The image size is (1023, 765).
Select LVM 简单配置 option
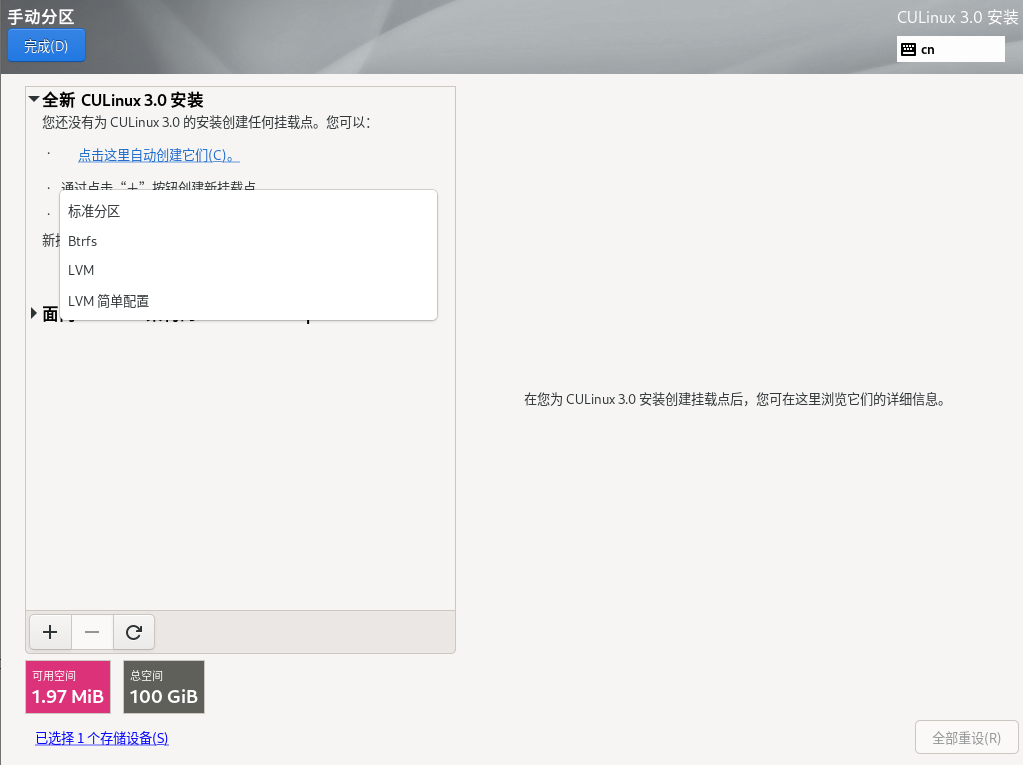click(x=248, y=301)
